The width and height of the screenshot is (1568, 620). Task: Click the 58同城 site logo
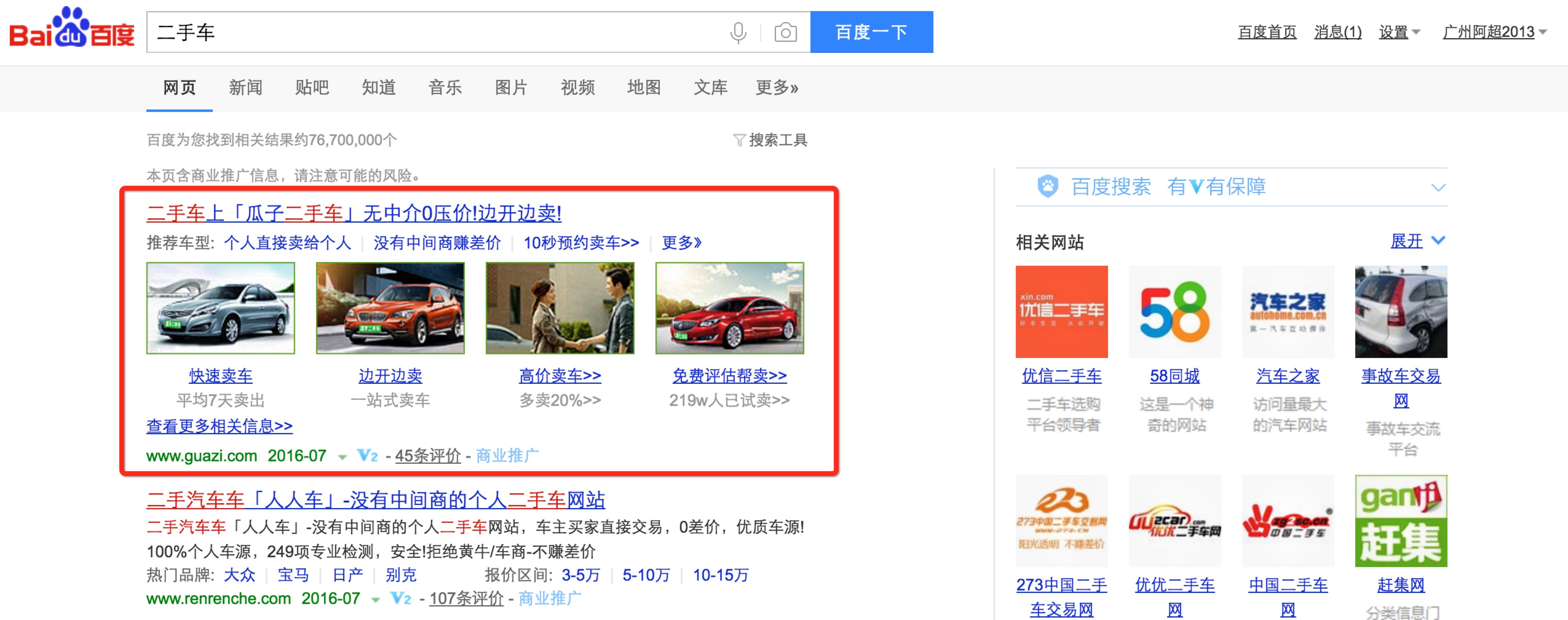click(x=1174, y=312)
